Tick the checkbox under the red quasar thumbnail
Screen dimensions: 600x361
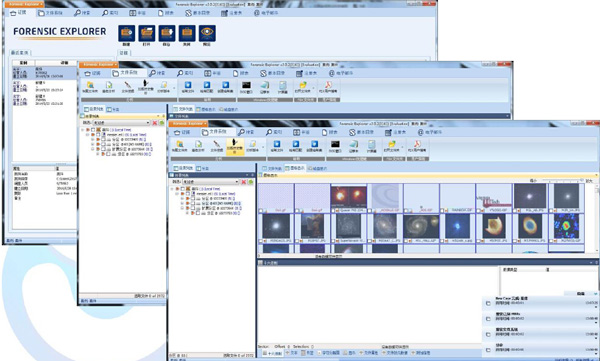(334, 211)
